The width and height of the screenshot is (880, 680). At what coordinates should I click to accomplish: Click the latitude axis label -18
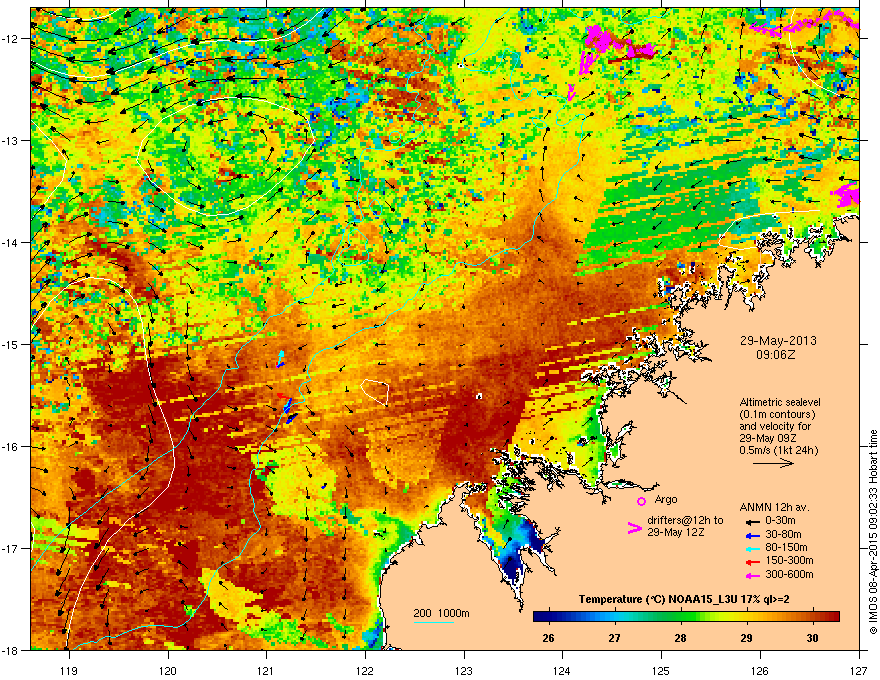pos(10,650)
